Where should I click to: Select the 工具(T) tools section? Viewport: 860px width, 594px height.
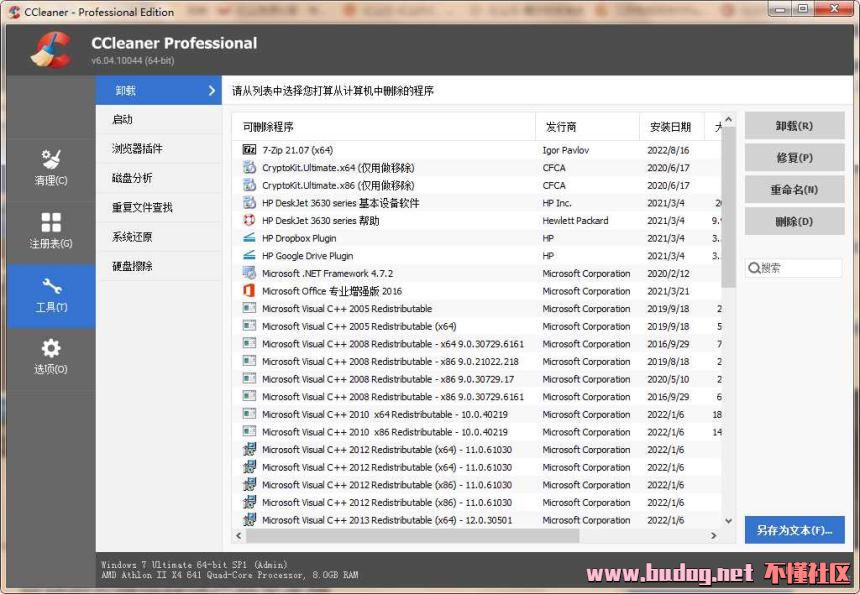51,295
